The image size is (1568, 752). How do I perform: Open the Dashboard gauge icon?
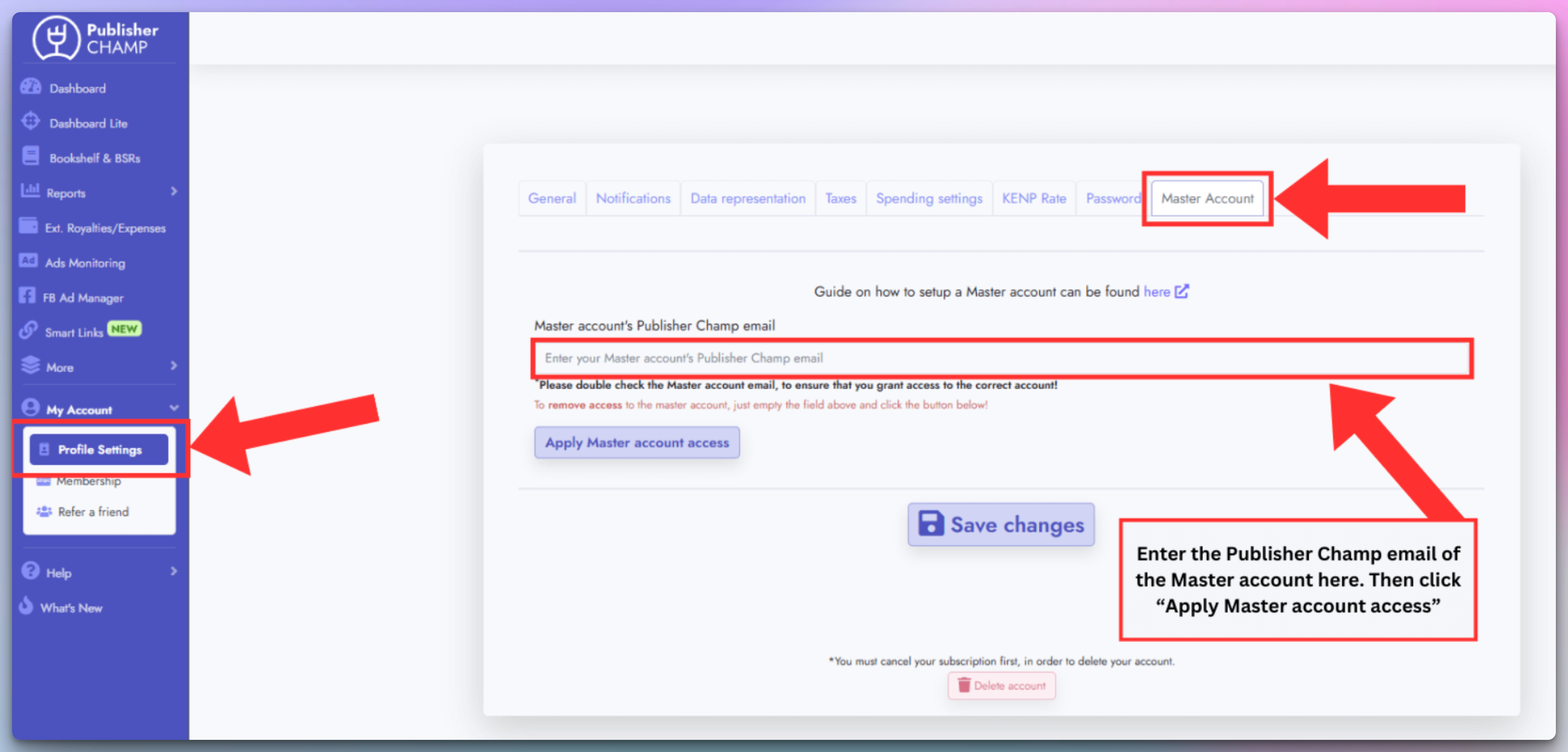tap(30, 87)
